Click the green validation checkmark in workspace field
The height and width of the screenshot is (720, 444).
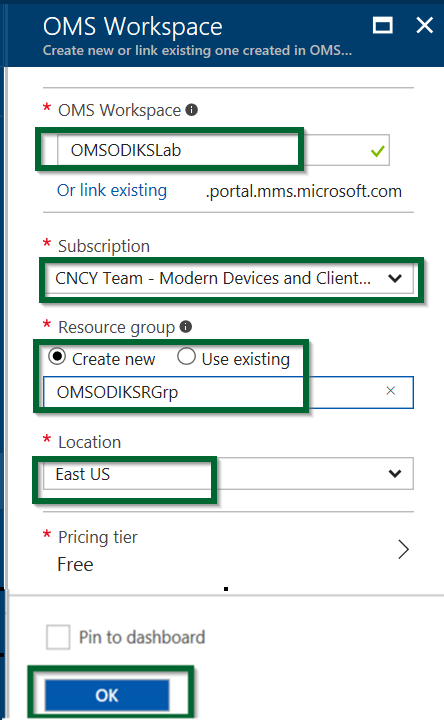(377, 151)
